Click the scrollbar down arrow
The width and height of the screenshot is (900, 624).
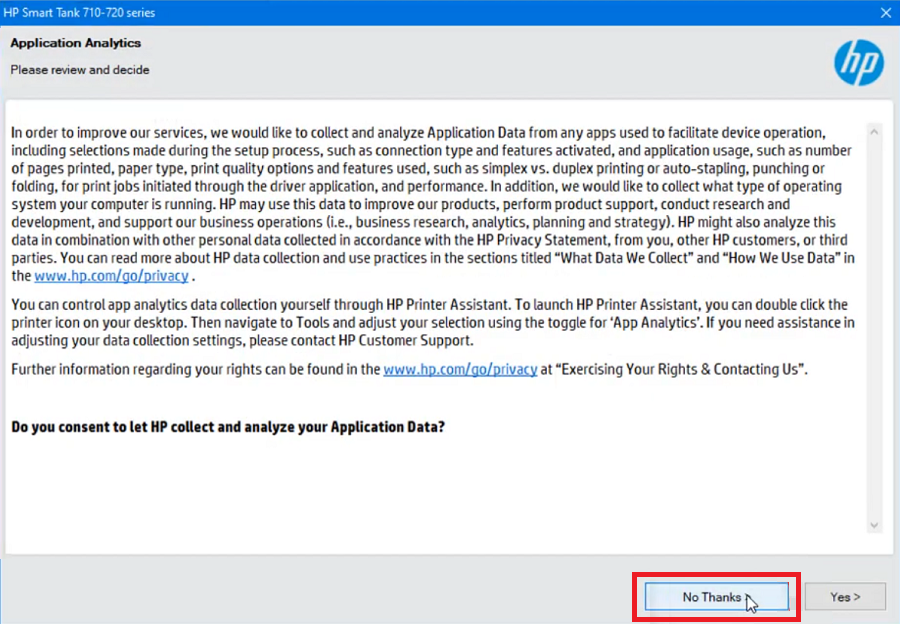click(x=874, y=525)
